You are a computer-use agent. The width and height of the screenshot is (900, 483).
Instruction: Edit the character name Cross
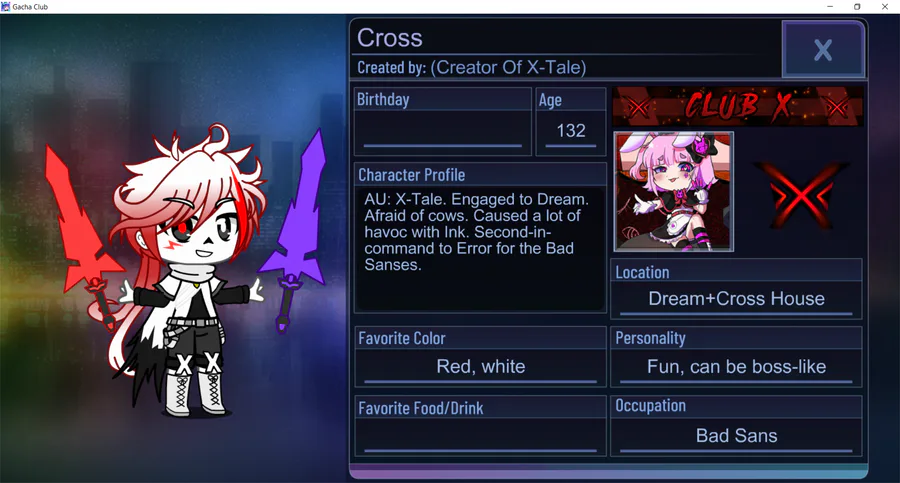390,38
